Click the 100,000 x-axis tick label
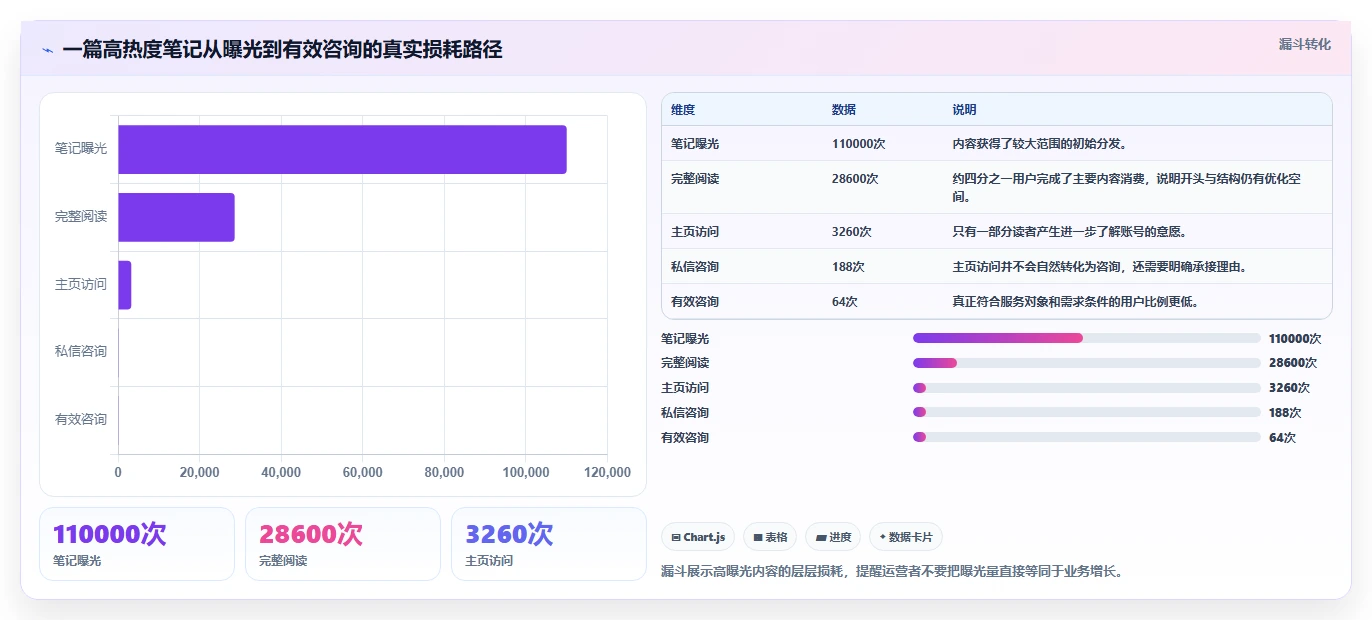The width and height of the screenshot is (1372, 620). click(526, 473)
